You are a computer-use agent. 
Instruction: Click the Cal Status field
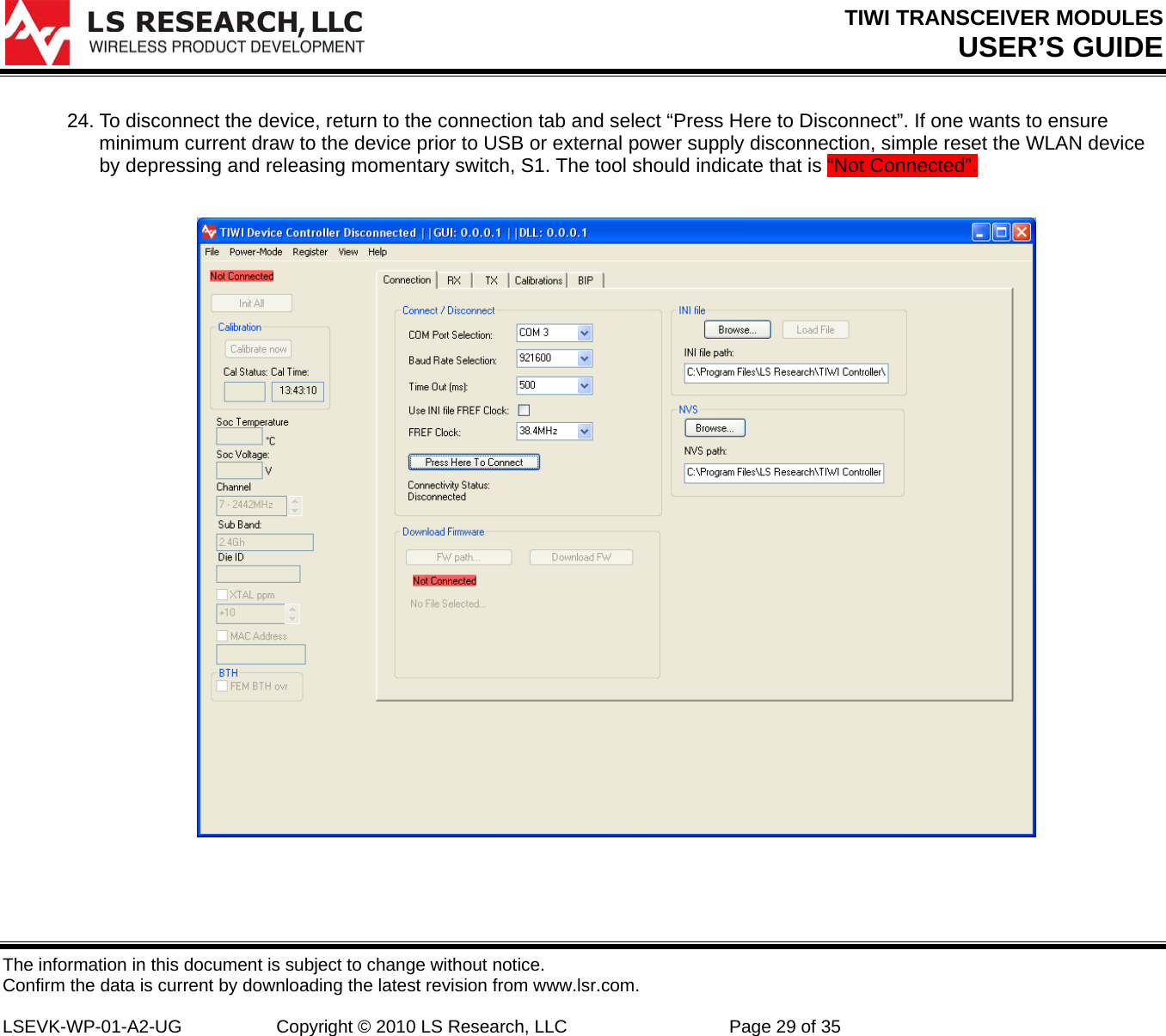245,391
